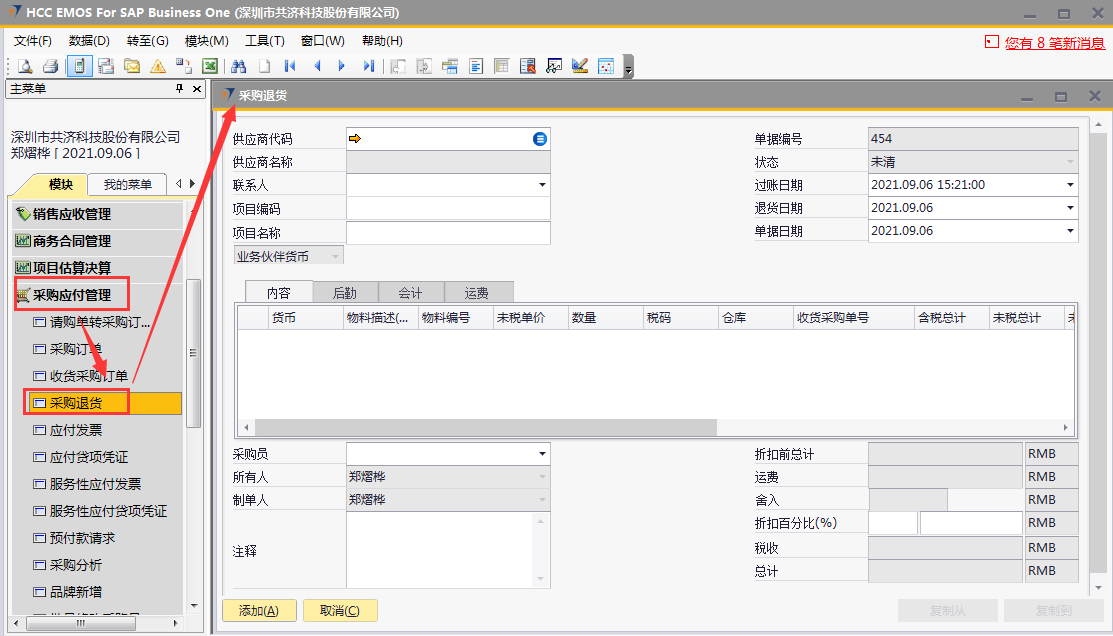1113x636 pixels.
Task: Expand the 退货日期 date dropdown
Action: (1070, 208)
